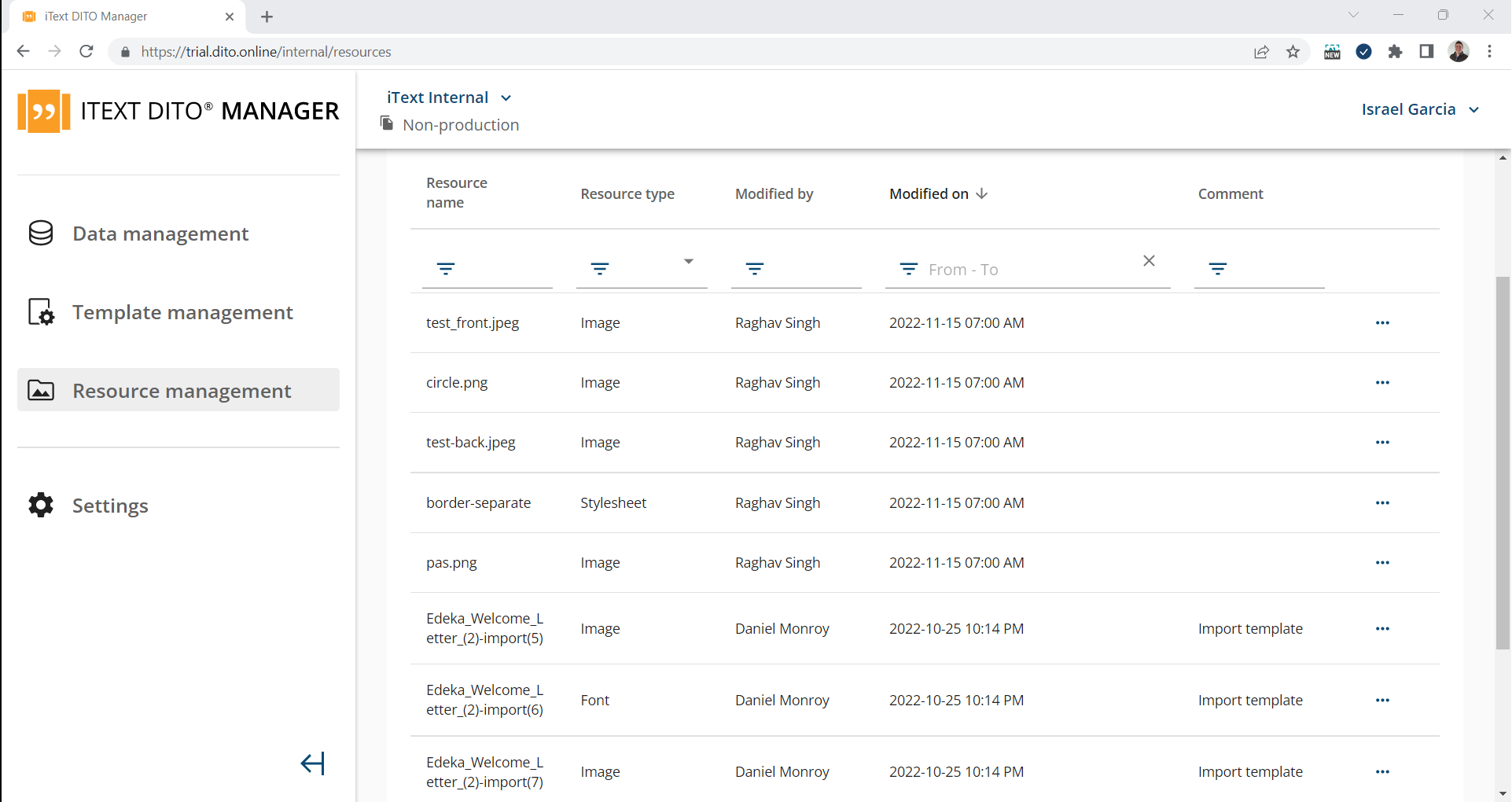Open the Data management section icon

click(x=40, y=233)
